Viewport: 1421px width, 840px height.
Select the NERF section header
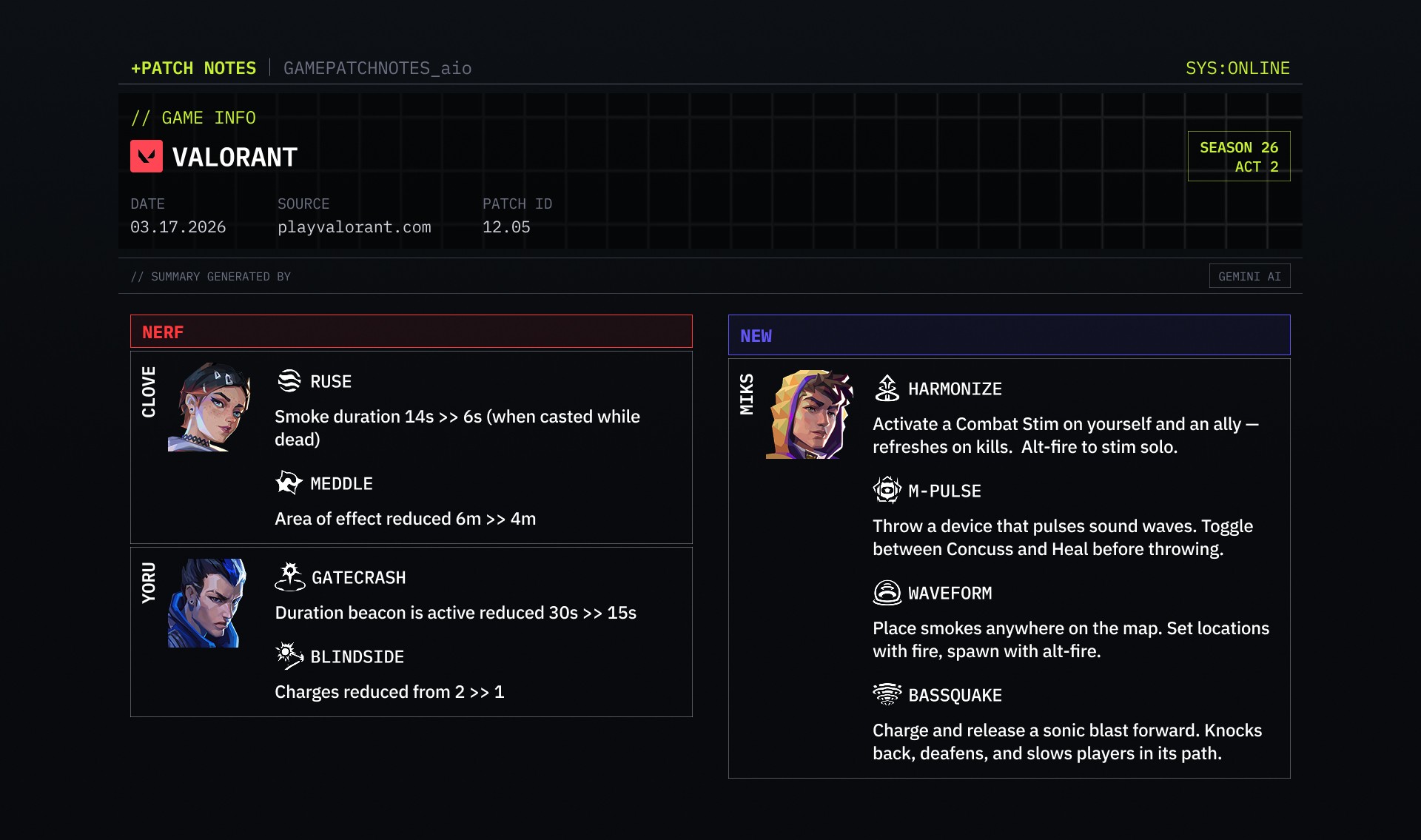[411, 332]
